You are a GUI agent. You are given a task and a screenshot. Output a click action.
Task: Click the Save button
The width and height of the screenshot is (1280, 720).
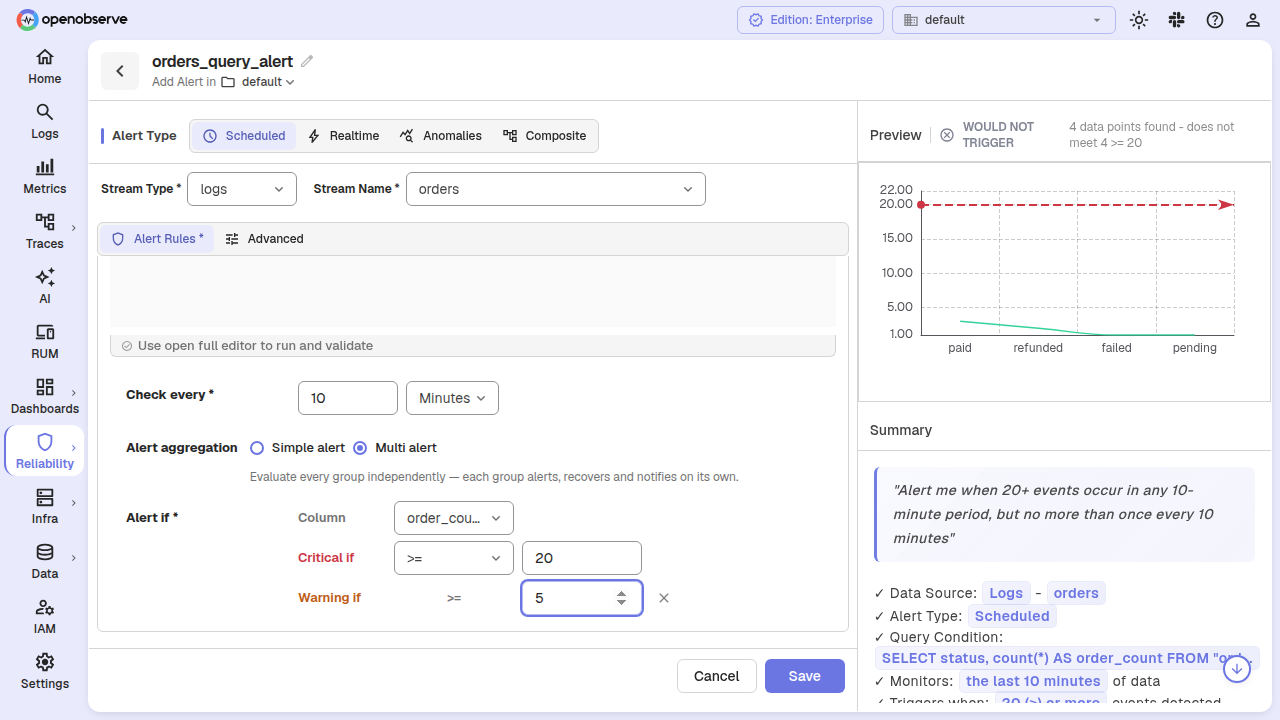click(x=805, y=676)
